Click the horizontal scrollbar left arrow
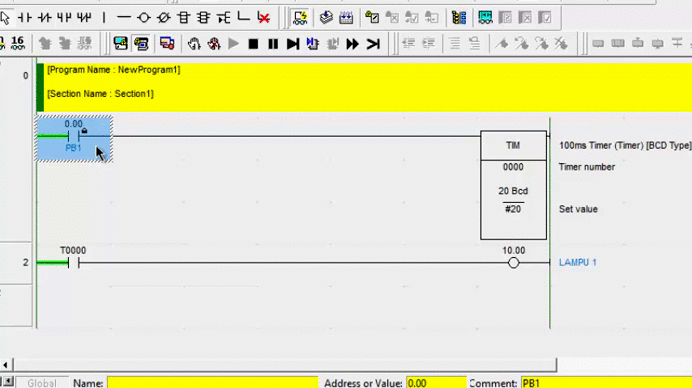Viewport: 692px width, 388px height. [x=5, y=365]
